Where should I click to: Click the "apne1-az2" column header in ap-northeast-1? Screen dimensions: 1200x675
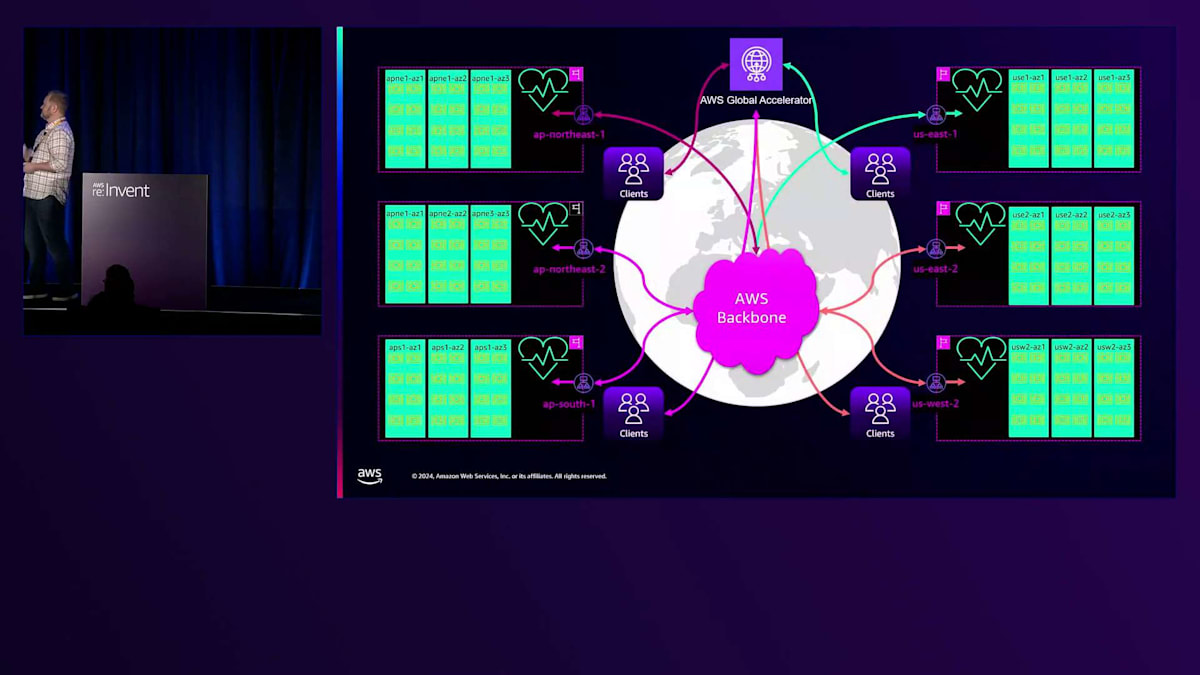point(448,77)
